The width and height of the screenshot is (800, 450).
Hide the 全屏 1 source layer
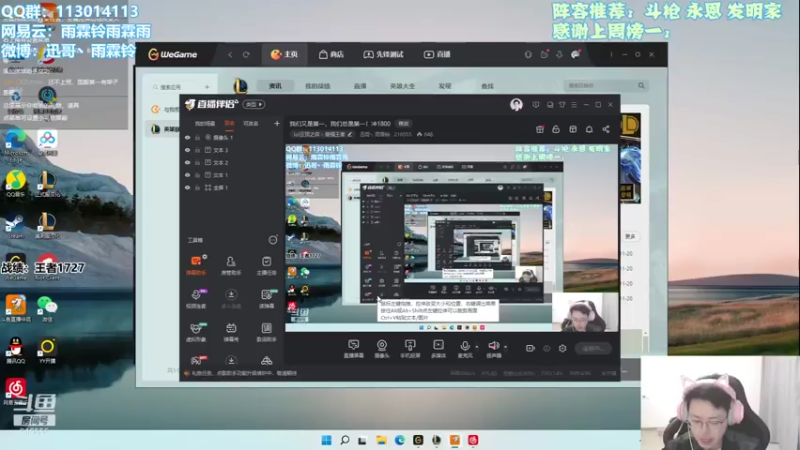pyautogui.click(x=187, y=187)
